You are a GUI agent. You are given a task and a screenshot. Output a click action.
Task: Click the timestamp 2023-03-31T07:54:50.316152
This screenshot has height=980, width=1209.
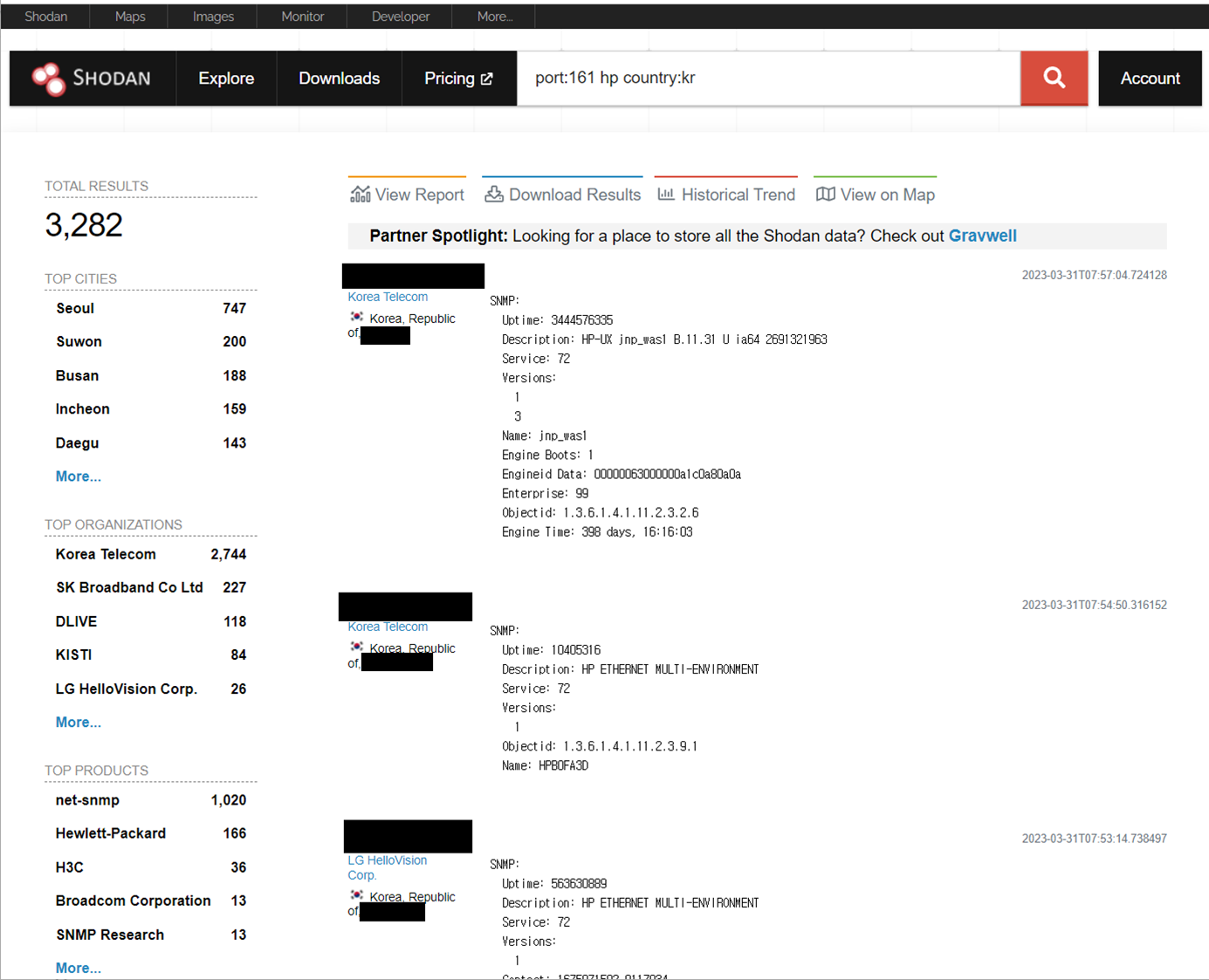coord(1094,605)
